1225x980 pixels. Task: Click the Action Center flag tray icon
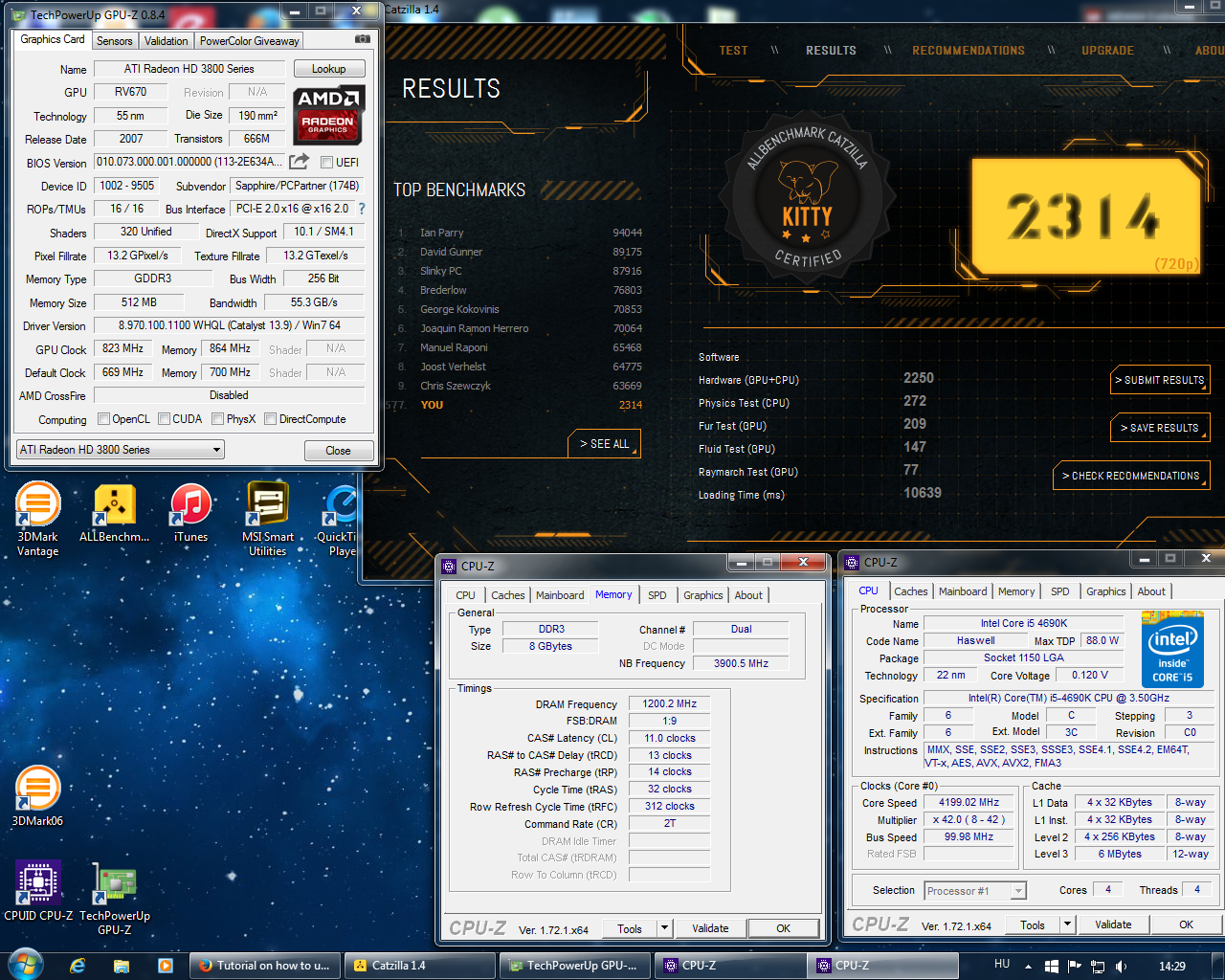pyautogui.click(x=1074, y=967)
